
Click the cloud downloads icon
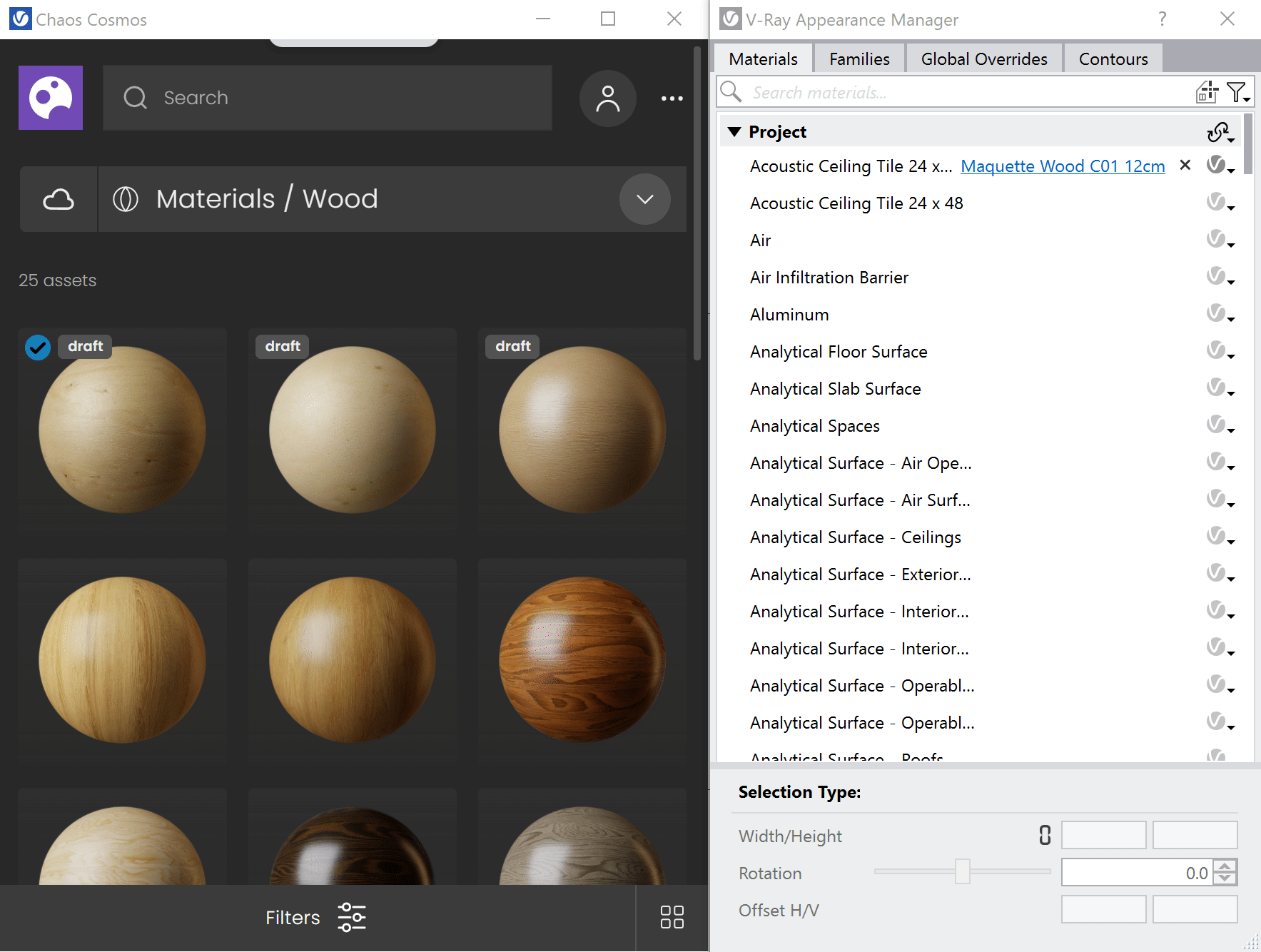point(59,199)
